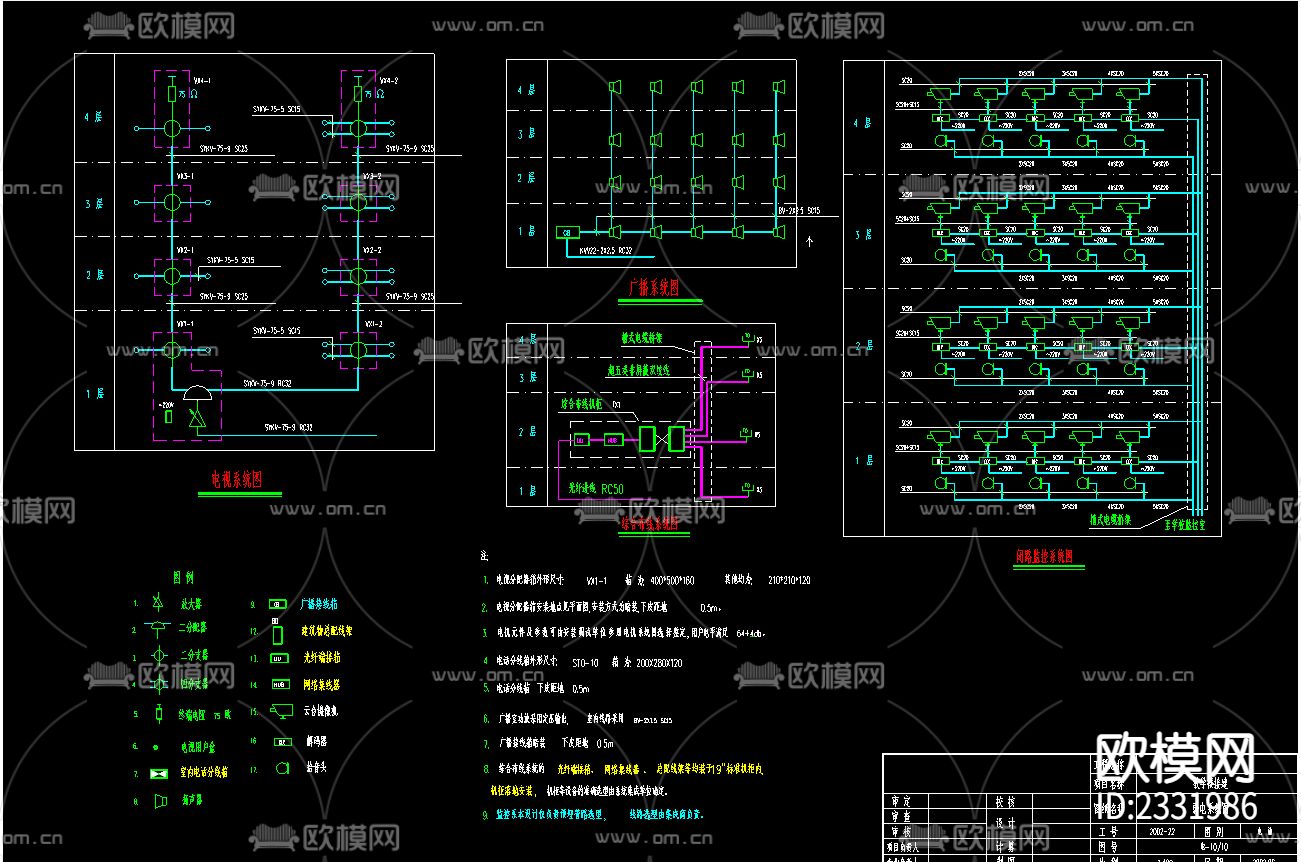Viewport: 1301px width, 862px height.
Task: Click the 图例 legend heading
Action: [x=183, y=578]
